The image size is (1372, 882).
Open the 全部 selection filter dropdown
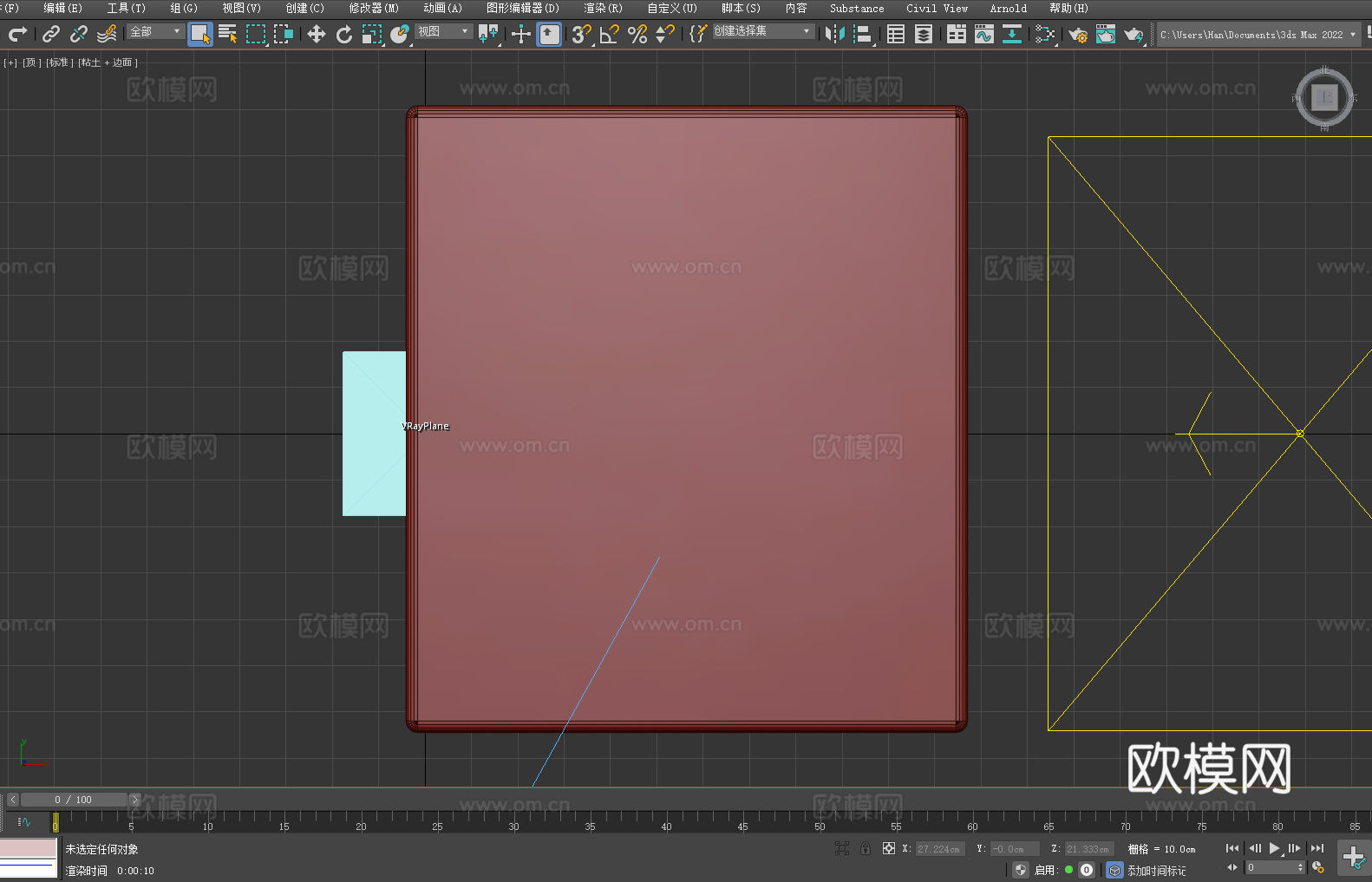(155, 31)
